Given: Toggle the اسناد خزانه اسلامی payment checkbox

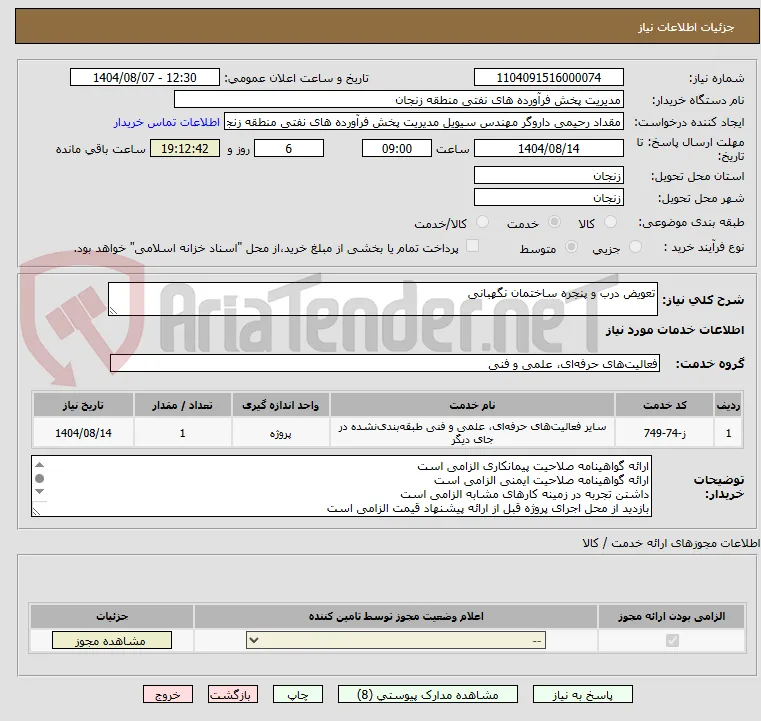Looking at the screenshot, I should click(x=472, y=246).
